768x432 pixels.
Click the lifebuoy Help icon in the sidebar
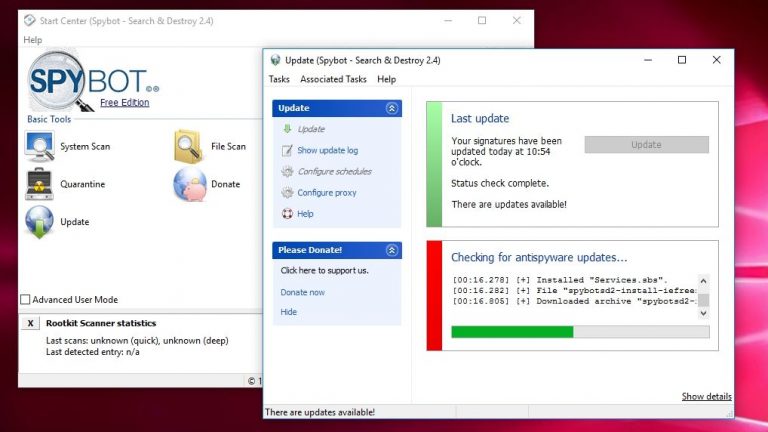tap(288, 214)
